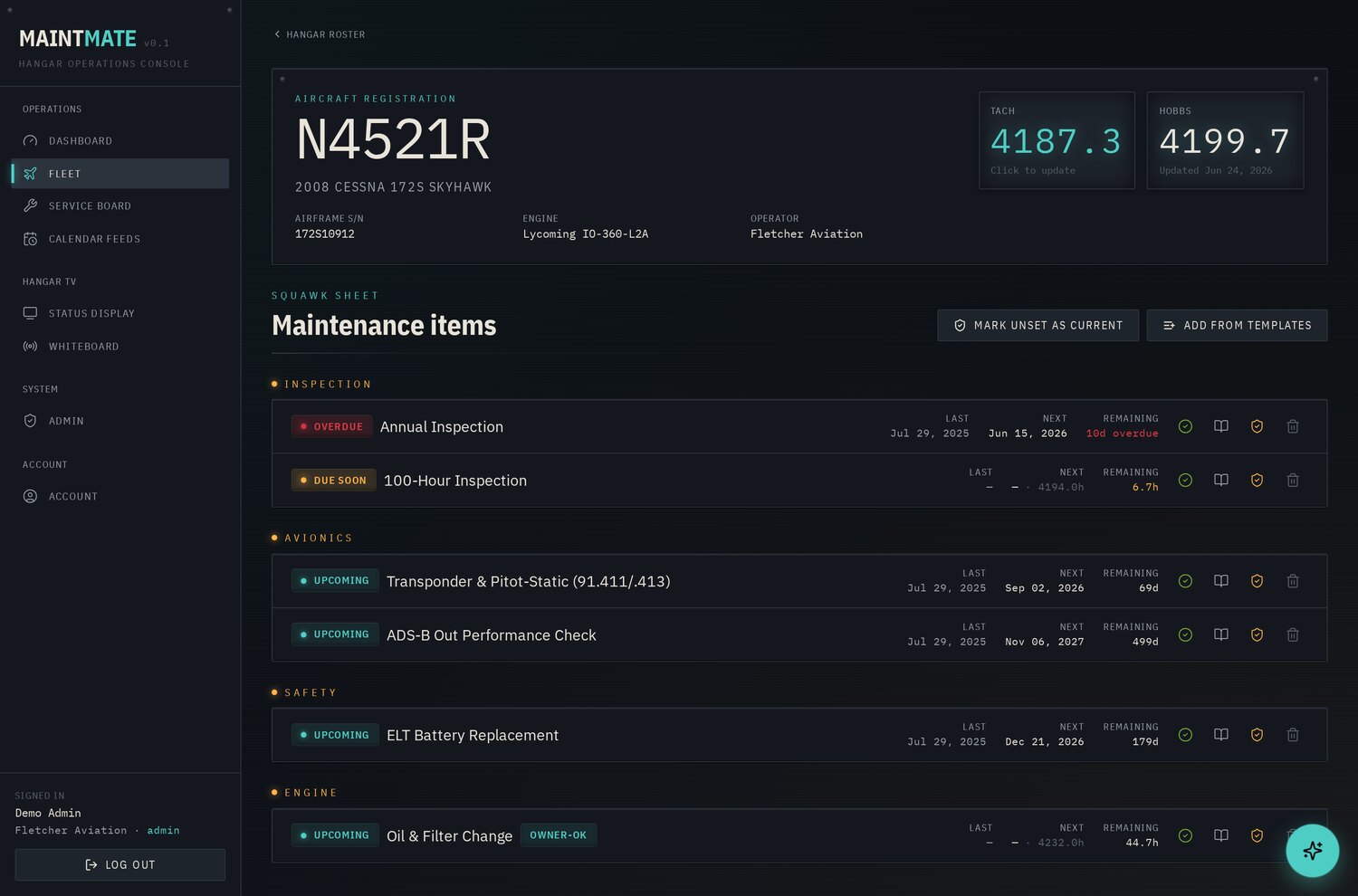1358x896 pixels.
Task: Open Whiteboard under Hangar TV
Action: pyautogui.click(x=120, y=347)
